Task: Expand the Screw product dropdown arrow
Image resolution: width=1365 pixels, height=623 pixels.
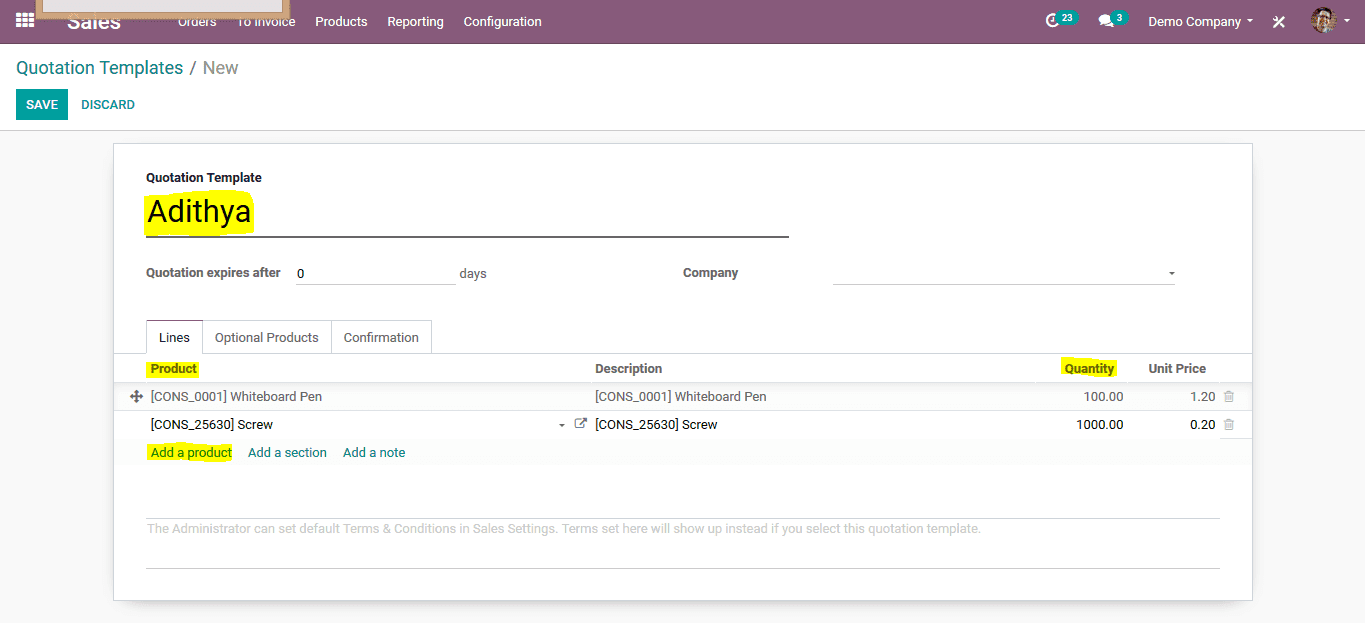Action: coord(561,426)
